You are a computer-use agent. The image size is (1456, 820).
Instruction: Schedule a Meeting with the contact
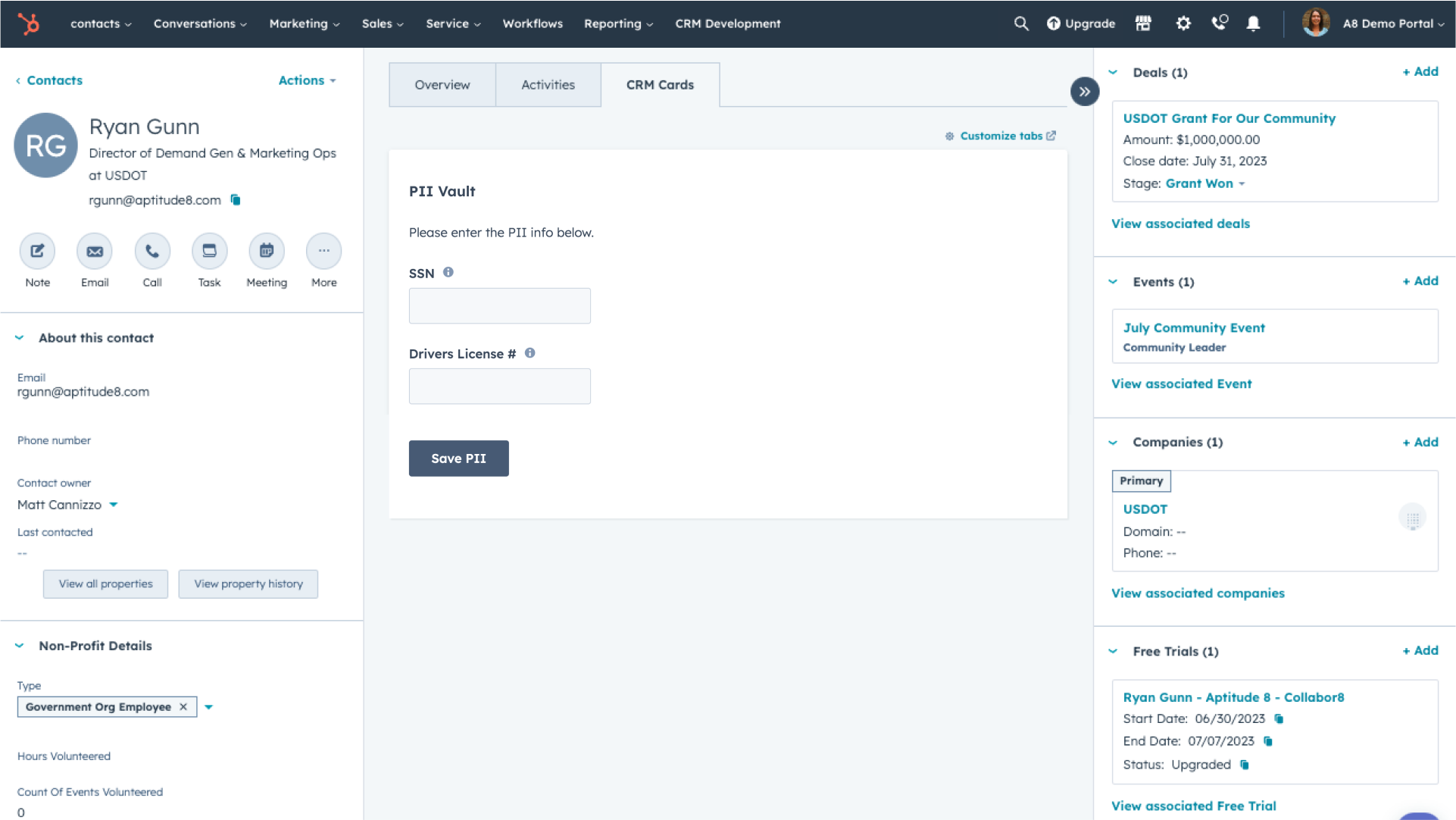[267, 251]
